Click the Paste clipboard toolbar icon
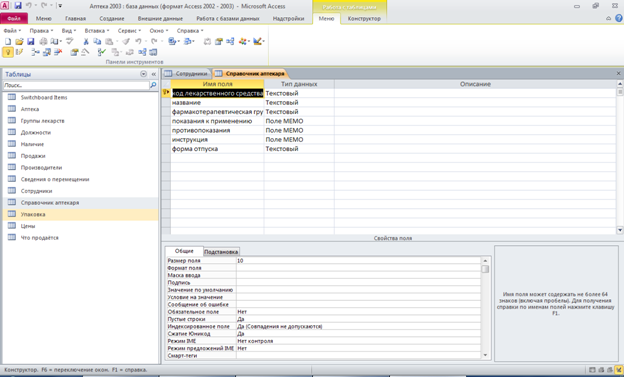 [109, 41]
